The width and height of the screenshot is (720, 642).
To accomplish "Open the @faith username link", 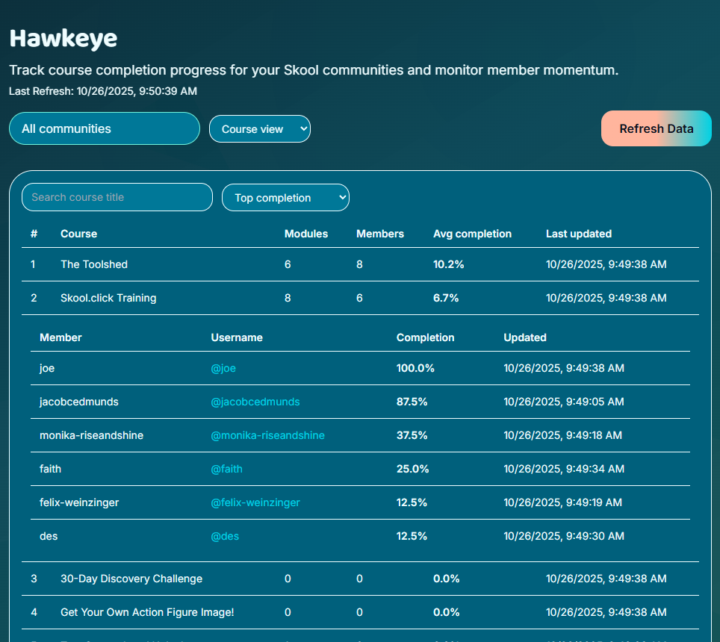I will (x=226, y=469).
